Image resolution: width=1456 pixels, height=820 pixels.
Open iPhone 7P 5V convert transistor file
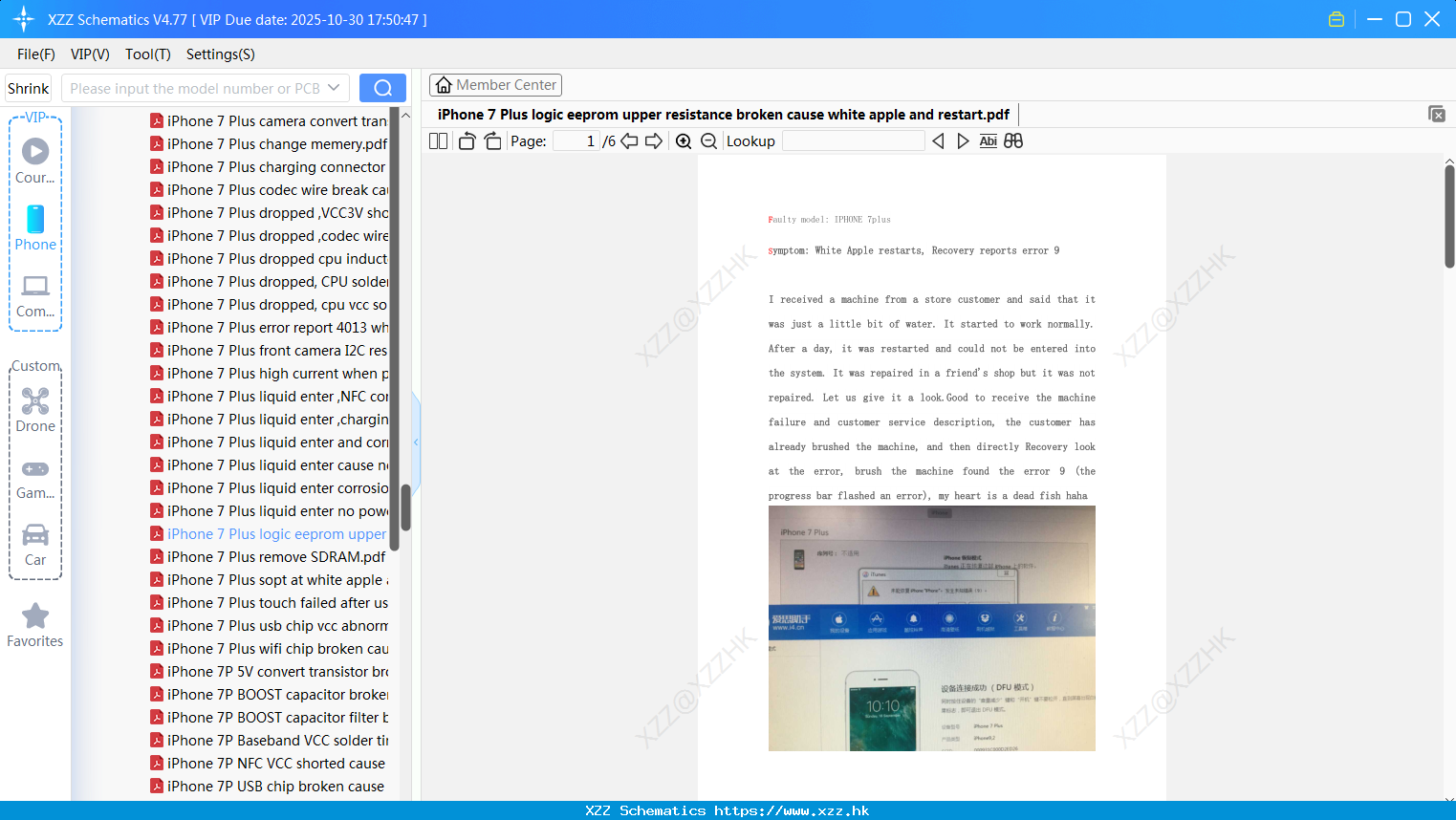point(269,672)
